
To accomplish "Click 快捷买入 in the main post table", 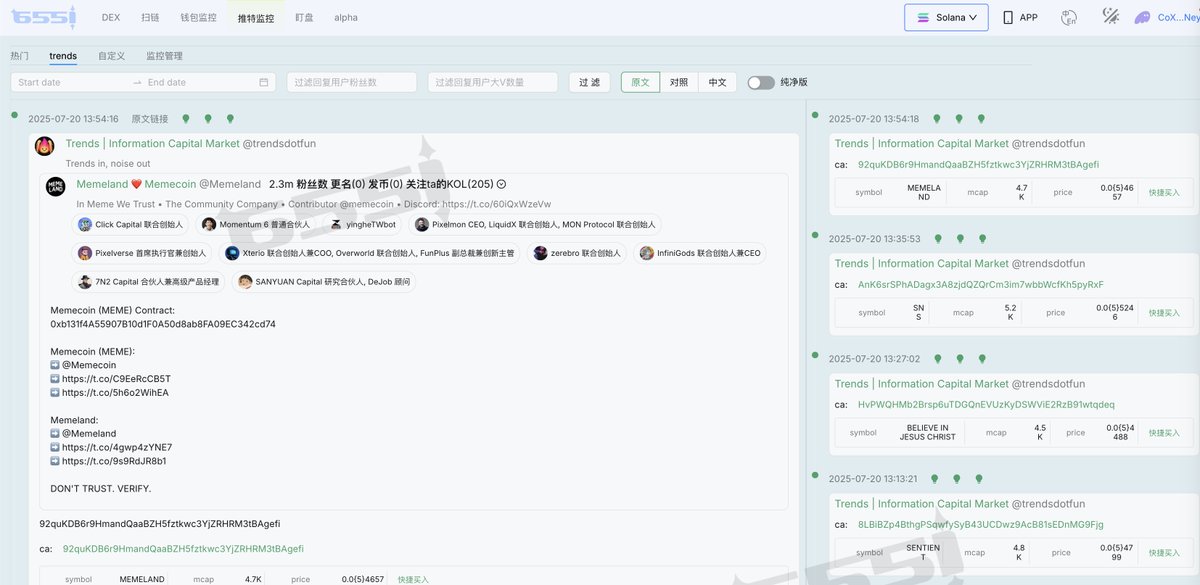I will (x=413, y=579).
